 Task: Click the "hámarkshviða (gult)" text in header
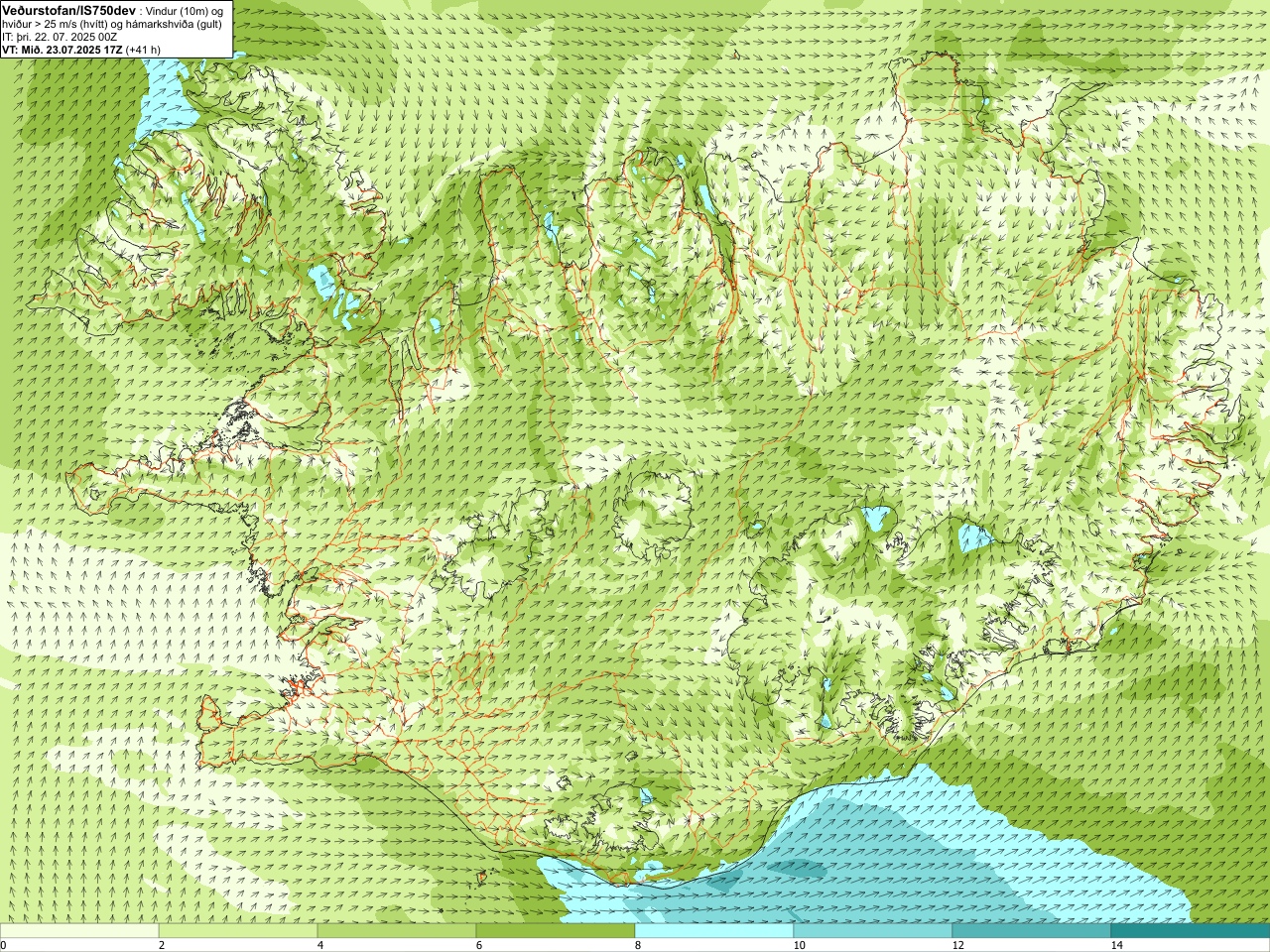point(176,24)
